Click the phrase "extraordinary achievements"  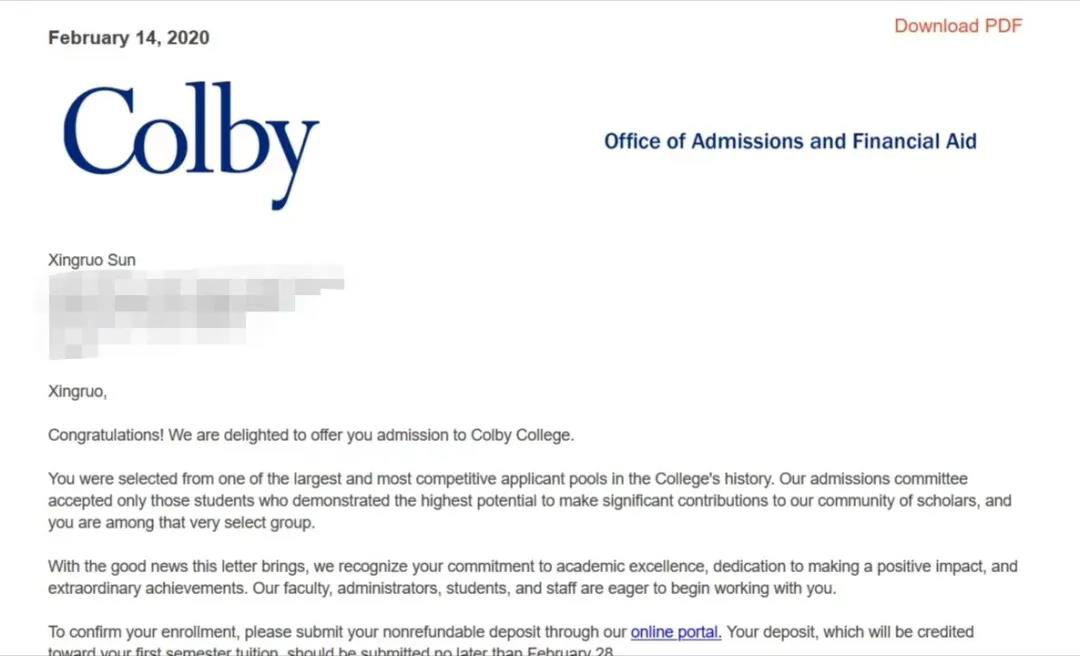point(147,588)
